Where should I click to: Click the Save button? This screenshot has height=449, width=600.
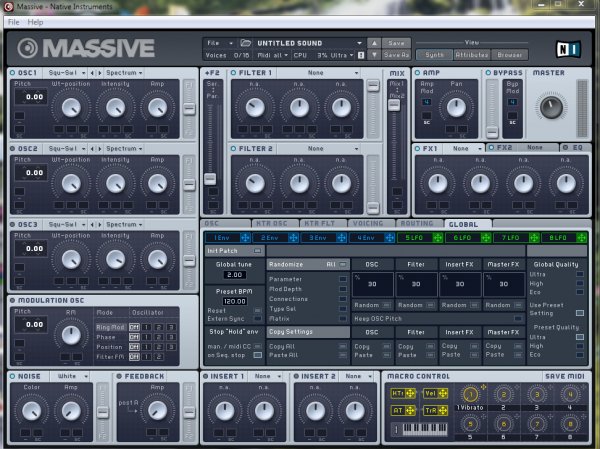pyautogui.click(x=396, y=43)
